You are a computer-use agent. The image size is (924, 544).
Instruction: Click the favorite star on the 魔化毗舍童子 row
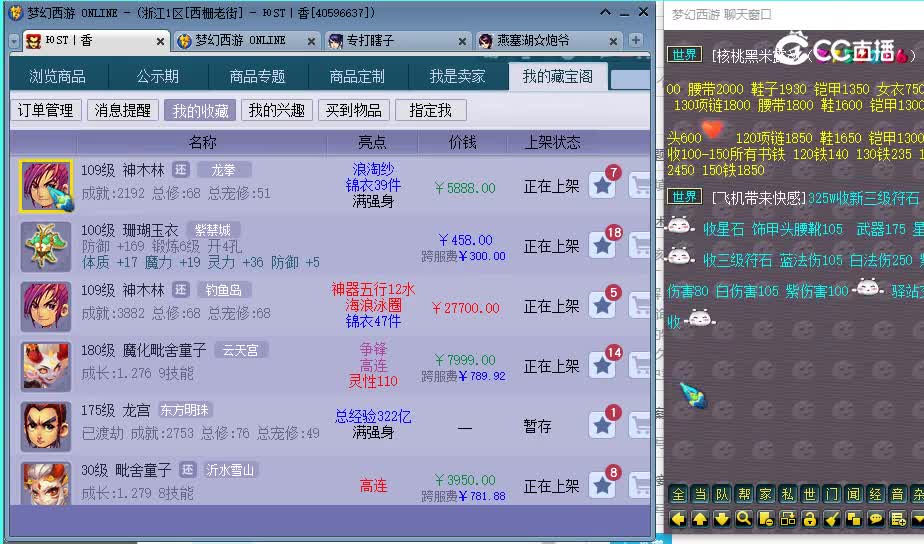(x=602, y=366)
